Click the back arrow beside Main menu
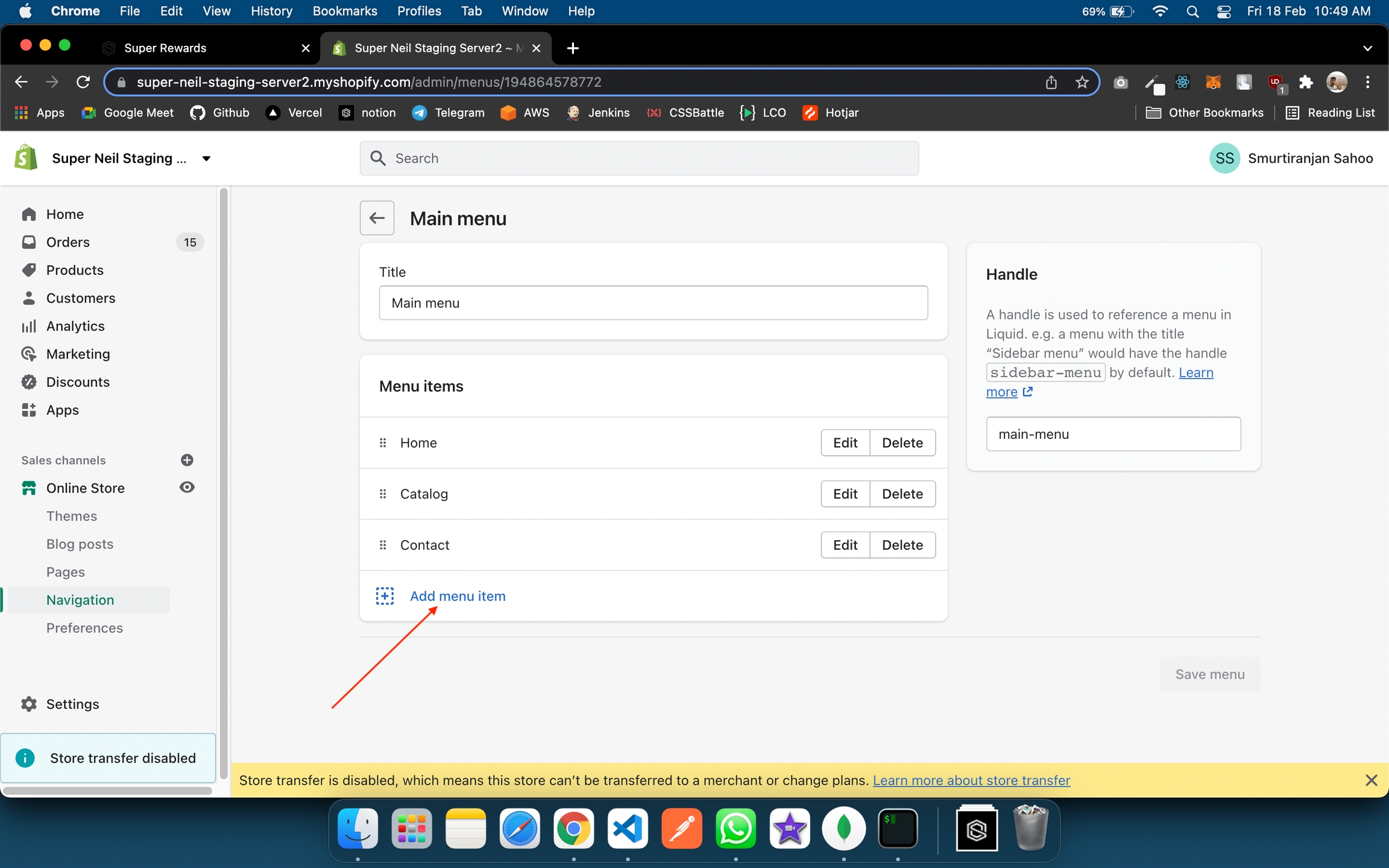Screen dimensions: 1389x868 tap(377, 218)
